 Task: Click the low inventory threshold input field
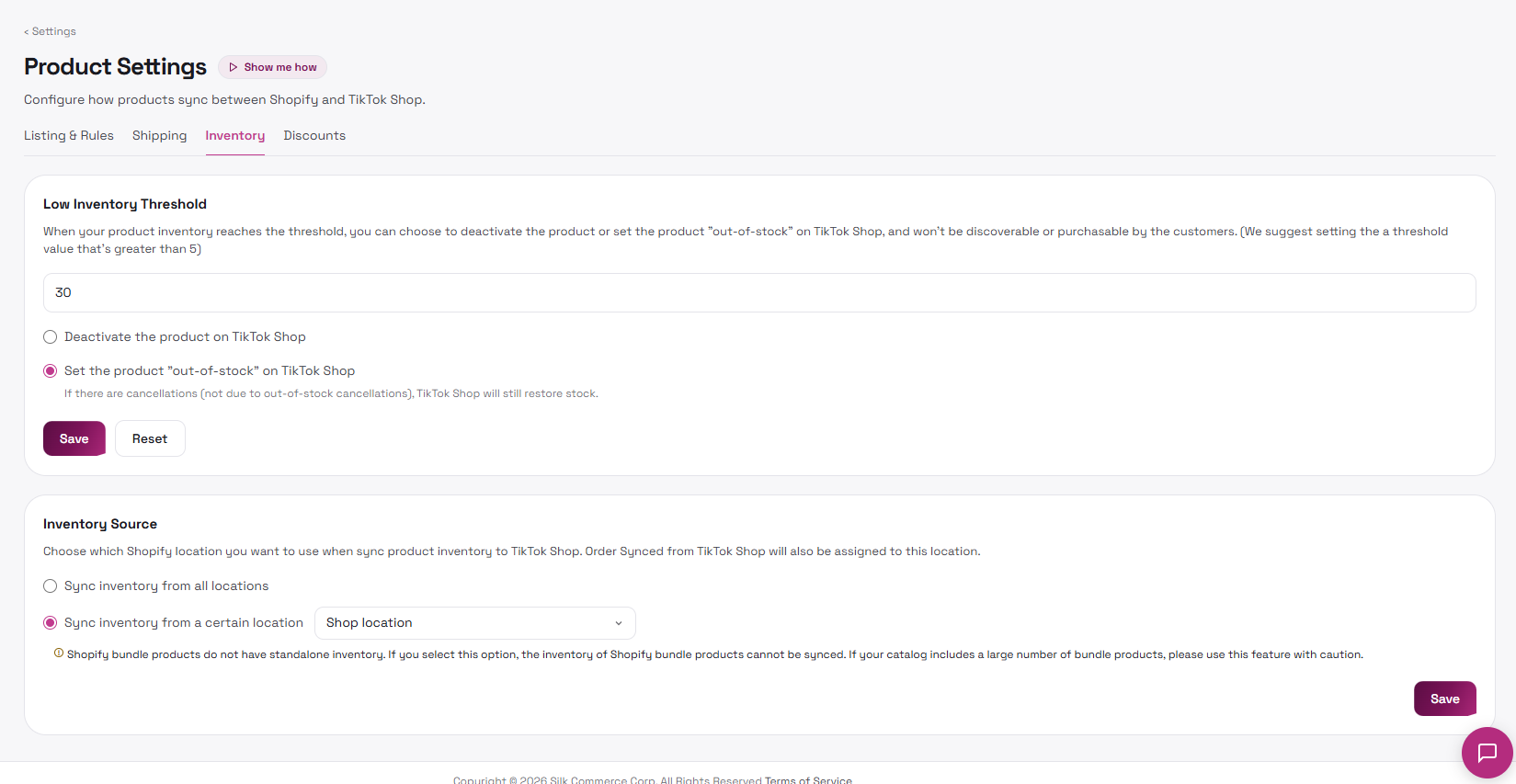pos(759,292)
